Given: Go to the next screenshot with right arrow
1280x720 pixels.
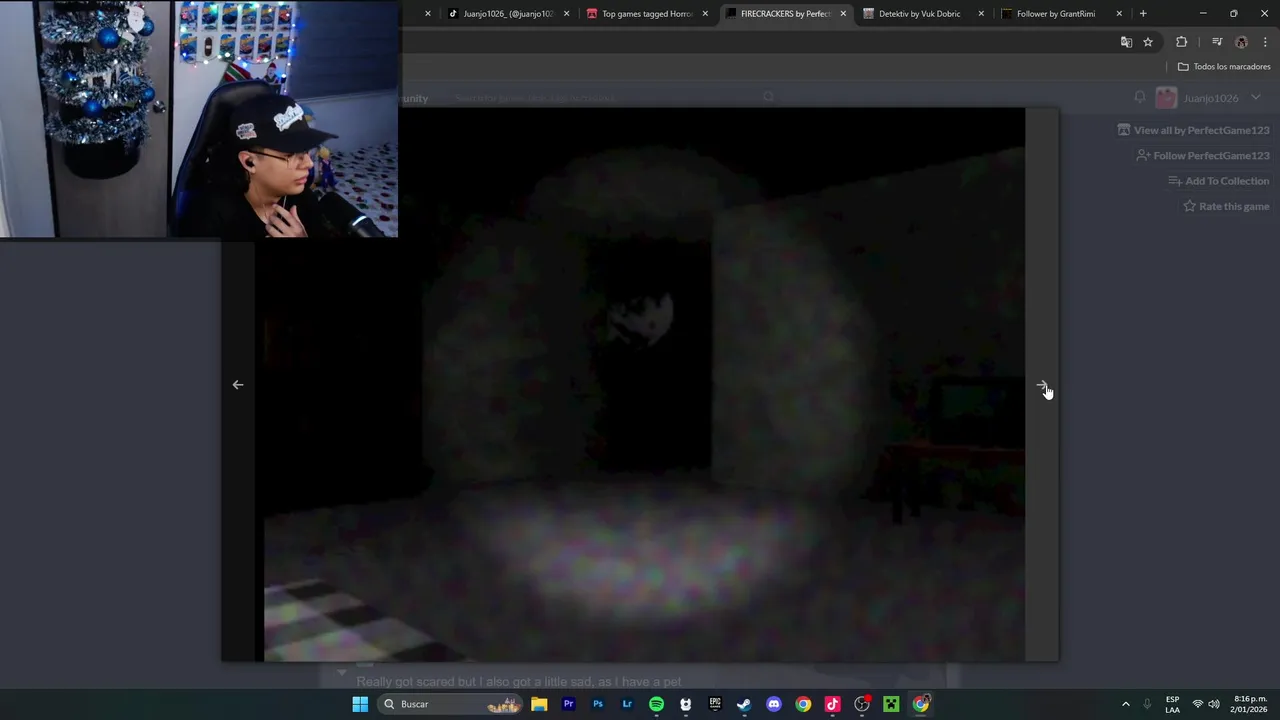Looking at the screenshot, I should point(1041,385).
